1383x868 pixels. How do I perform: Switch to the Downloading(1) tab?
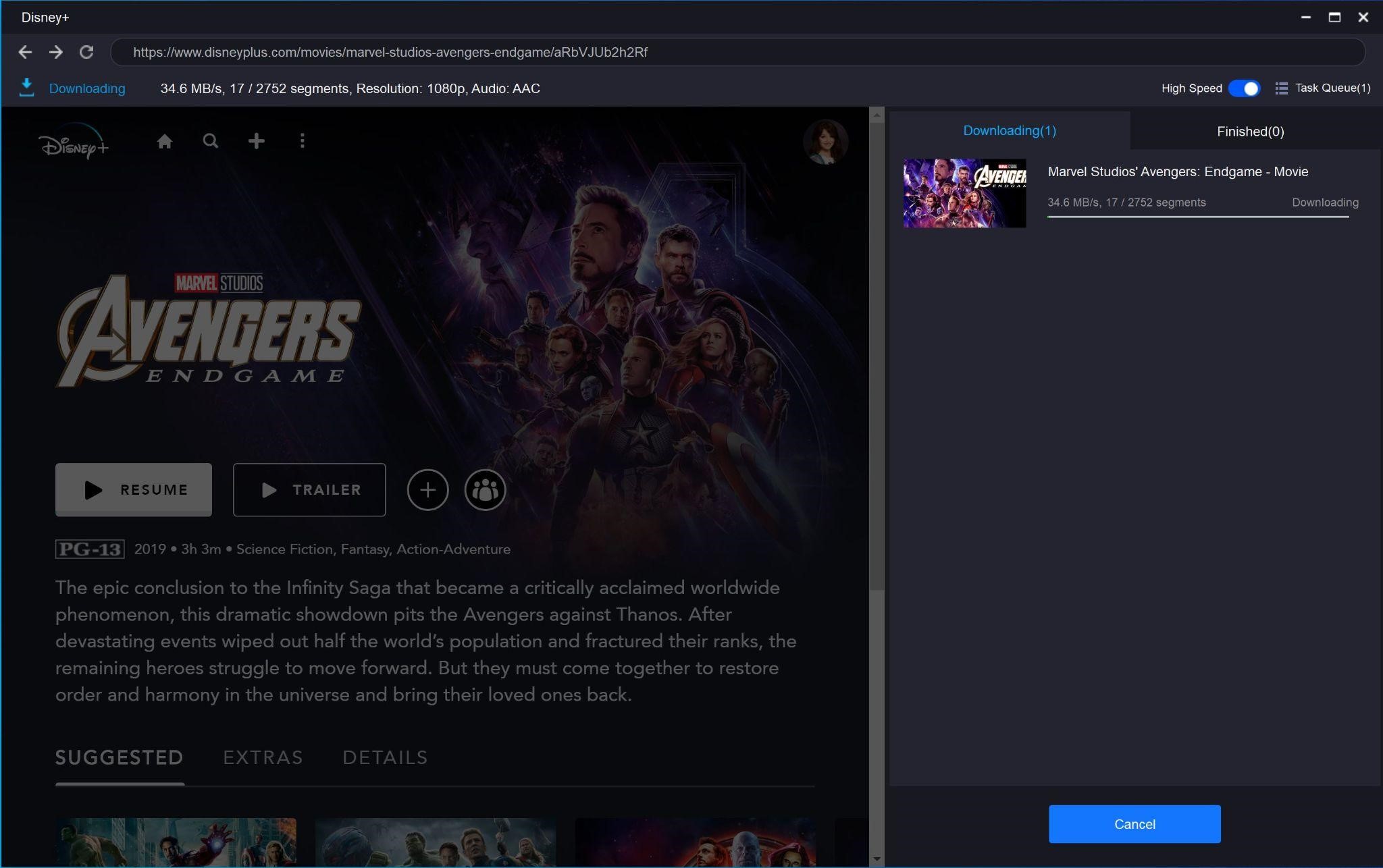[x=1010, y=131]
